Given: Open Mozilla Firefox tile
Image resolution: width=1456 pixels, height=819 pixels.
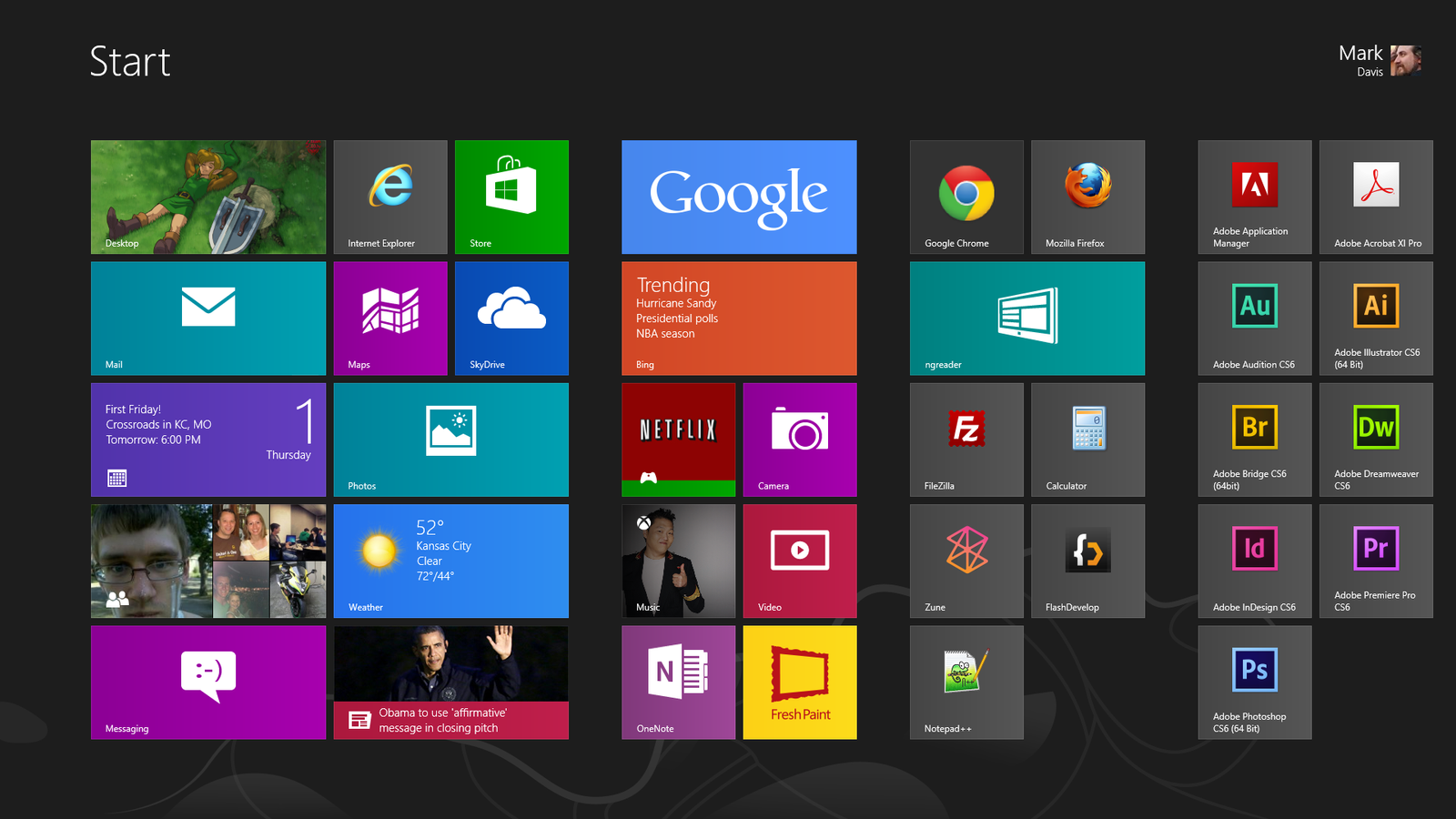Looking at the screenshot, I should pyautogui.click(x=1087, y=197).
